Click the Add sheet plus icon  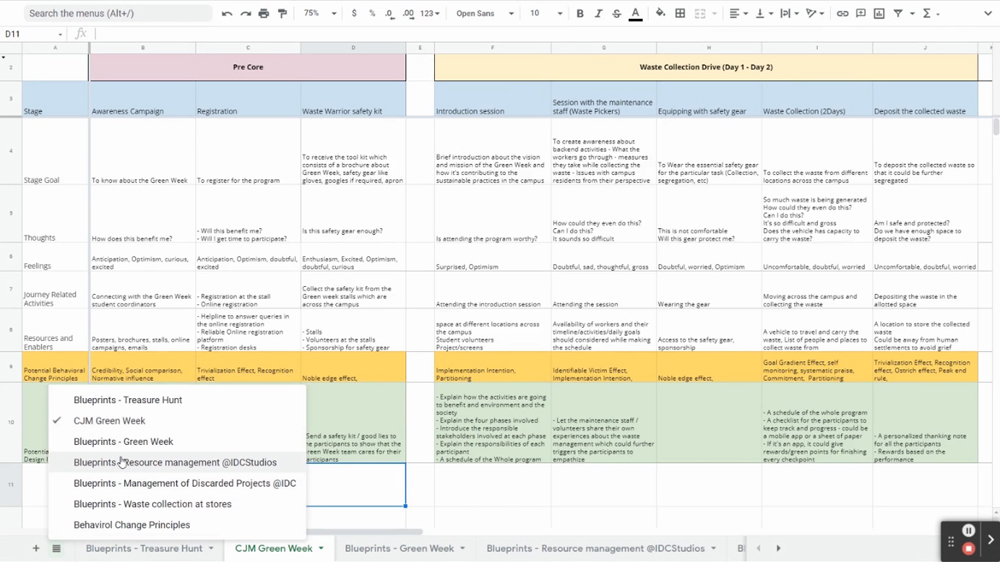(36, 548)
